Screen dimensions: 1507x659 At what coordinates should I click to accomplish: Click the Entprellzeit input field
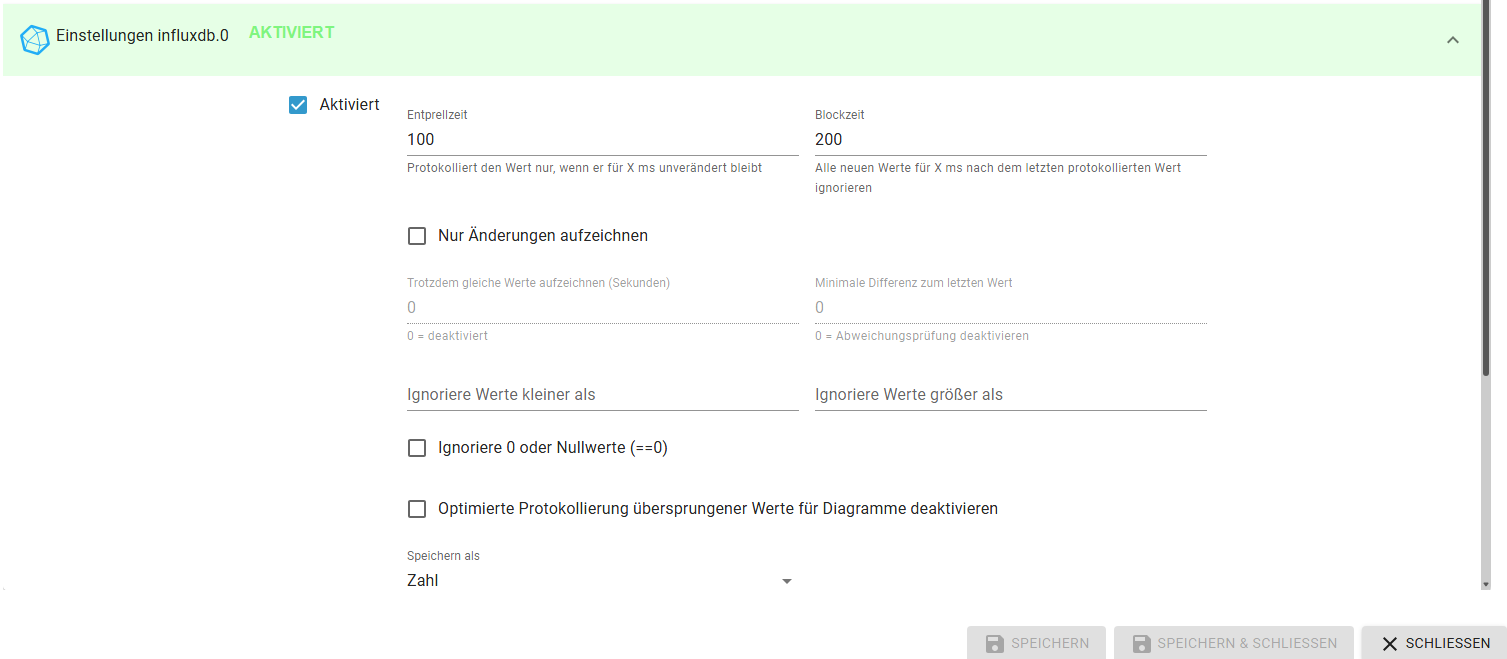tap(600, 139)
